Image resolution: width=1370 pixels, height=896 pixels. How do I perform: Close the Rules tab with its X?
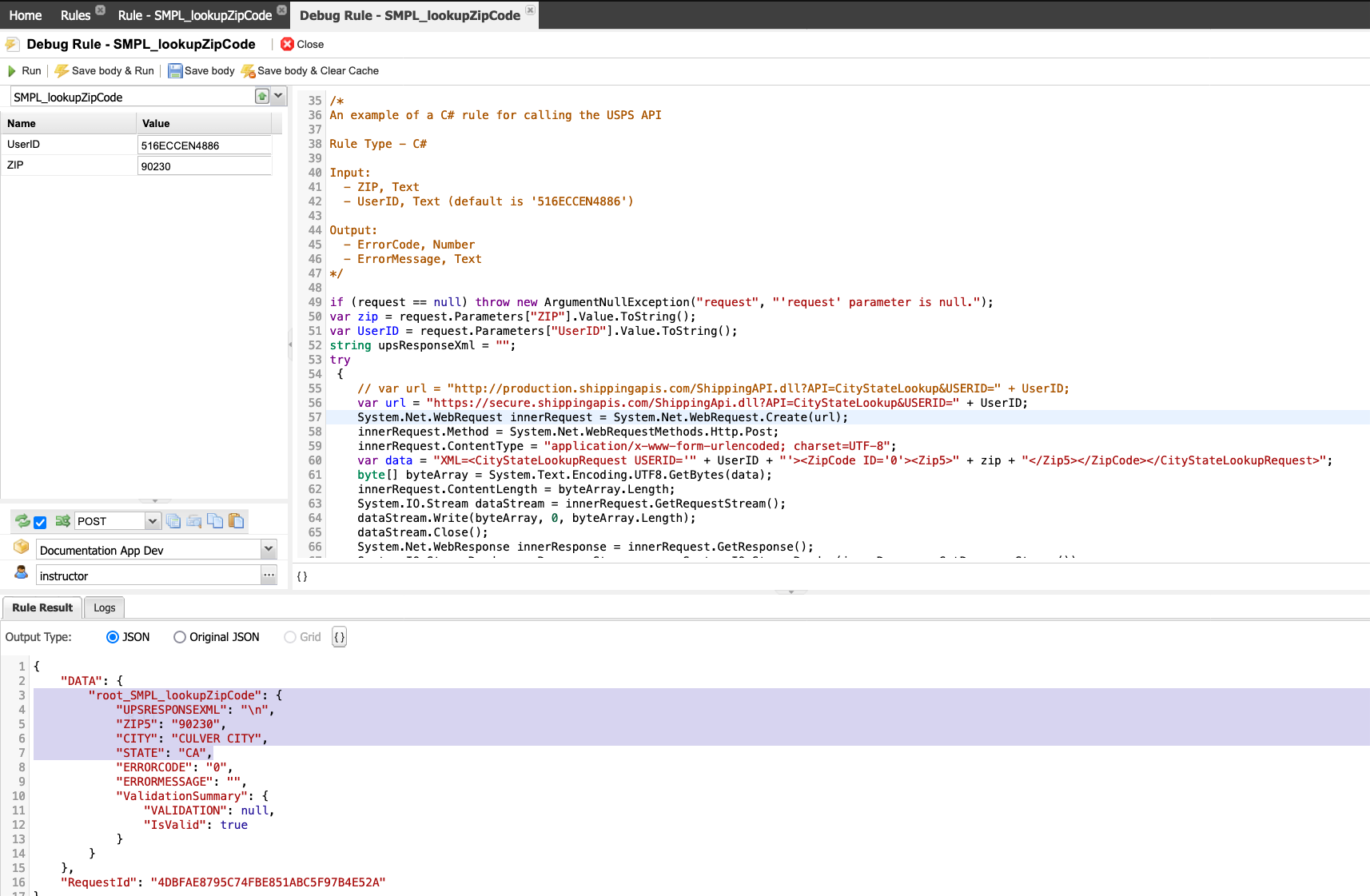pos(101,10)
